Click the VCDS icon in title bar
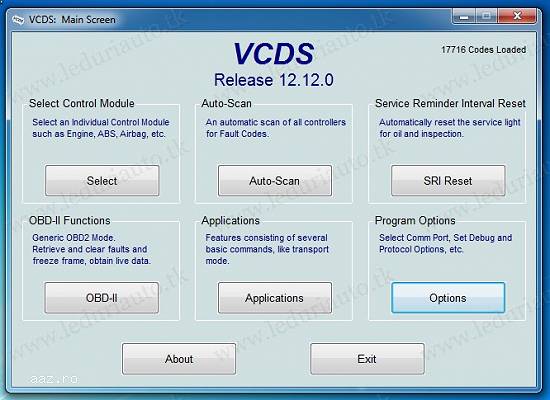The height and width of the screenshot is (400, 550). point(18,20)
